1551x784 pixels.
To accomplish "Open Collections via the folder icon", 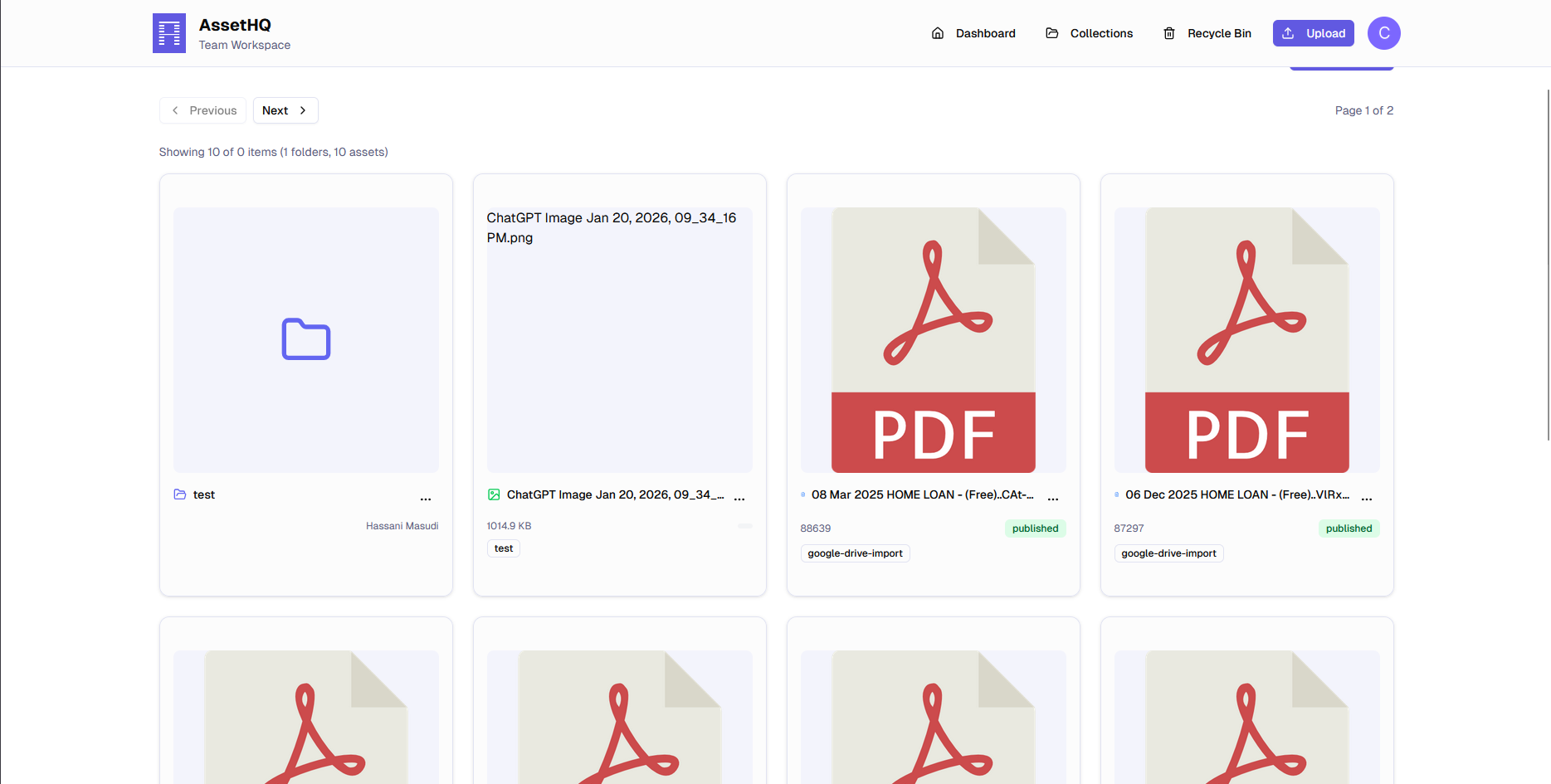I will tap(1051, 33).
